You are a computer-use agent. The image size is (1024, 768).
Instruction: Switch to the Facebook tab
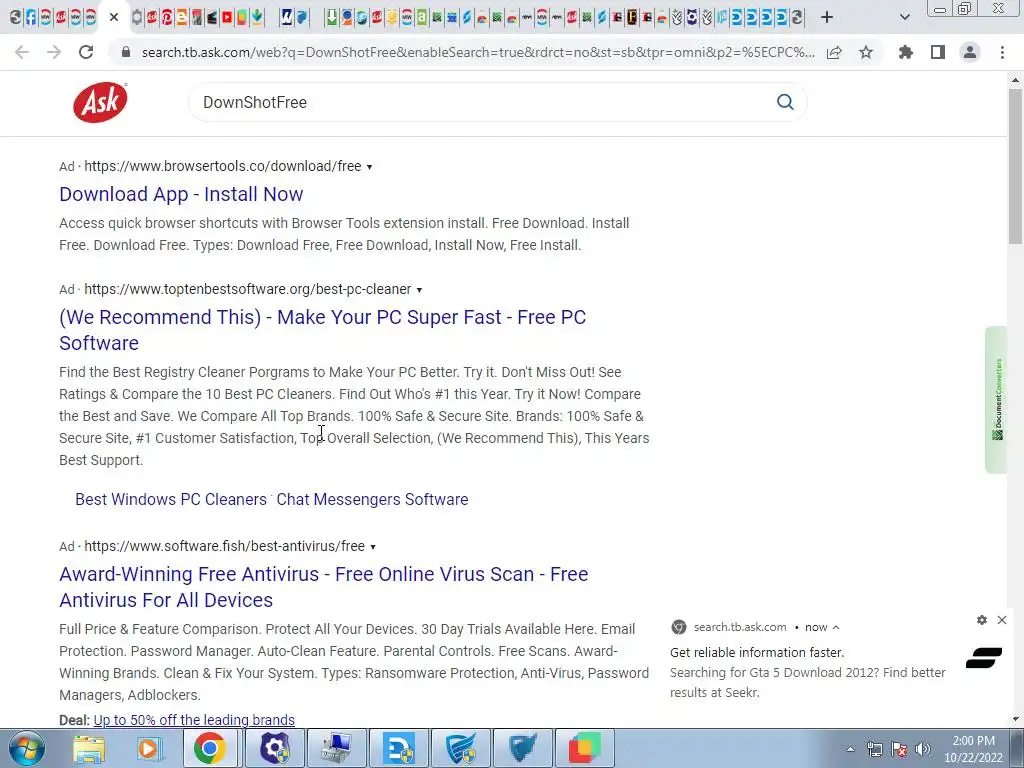(x=31, y=17)
